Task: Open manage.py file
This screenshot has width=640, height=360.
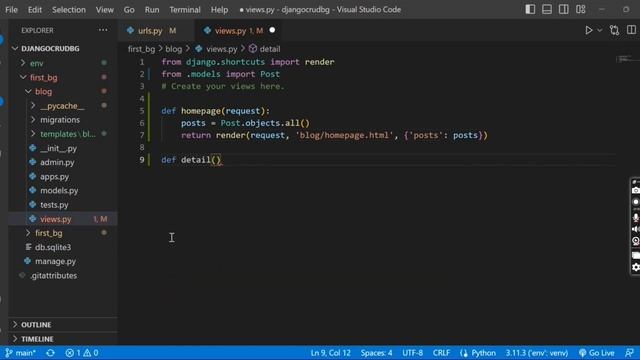Action: click(55, 261)
